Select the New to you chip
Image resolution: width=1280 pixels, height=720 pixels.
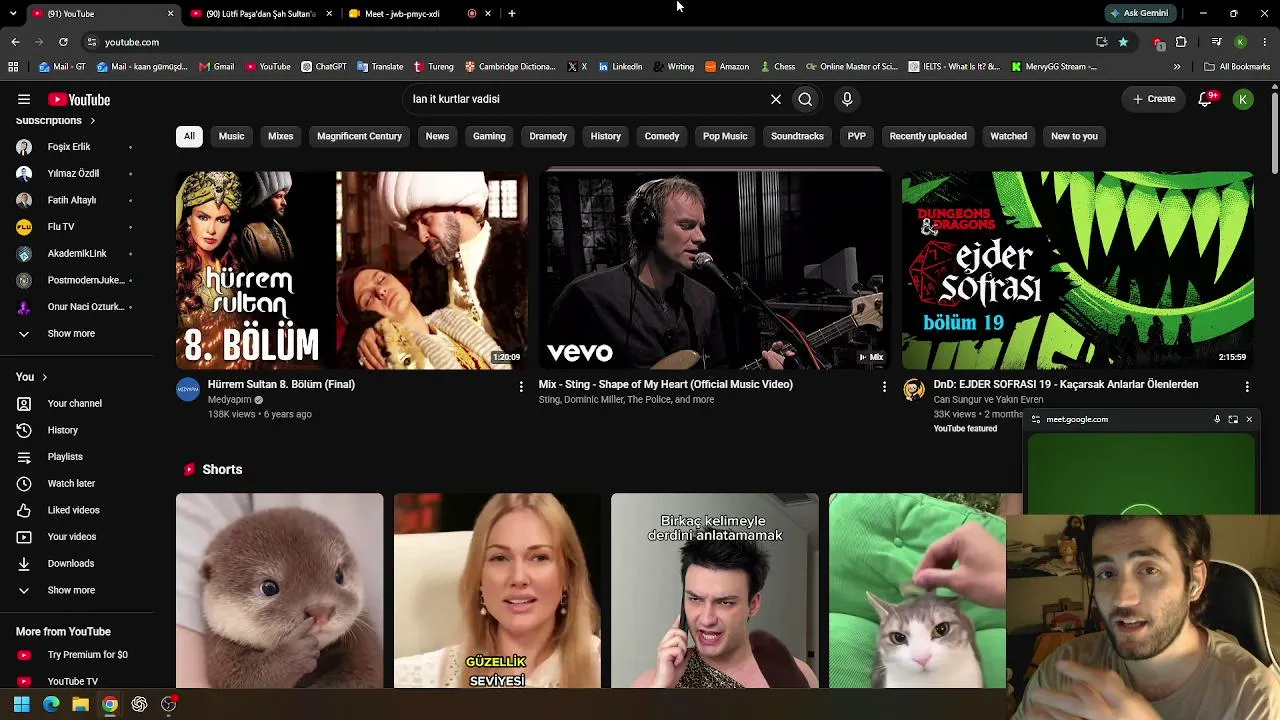click(1074, 136)
